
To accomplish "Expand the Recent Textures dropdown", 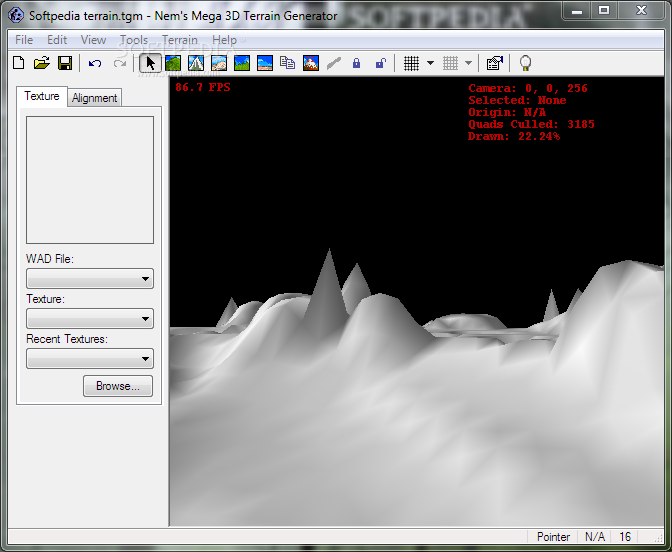I will click(x=90, y=358).
